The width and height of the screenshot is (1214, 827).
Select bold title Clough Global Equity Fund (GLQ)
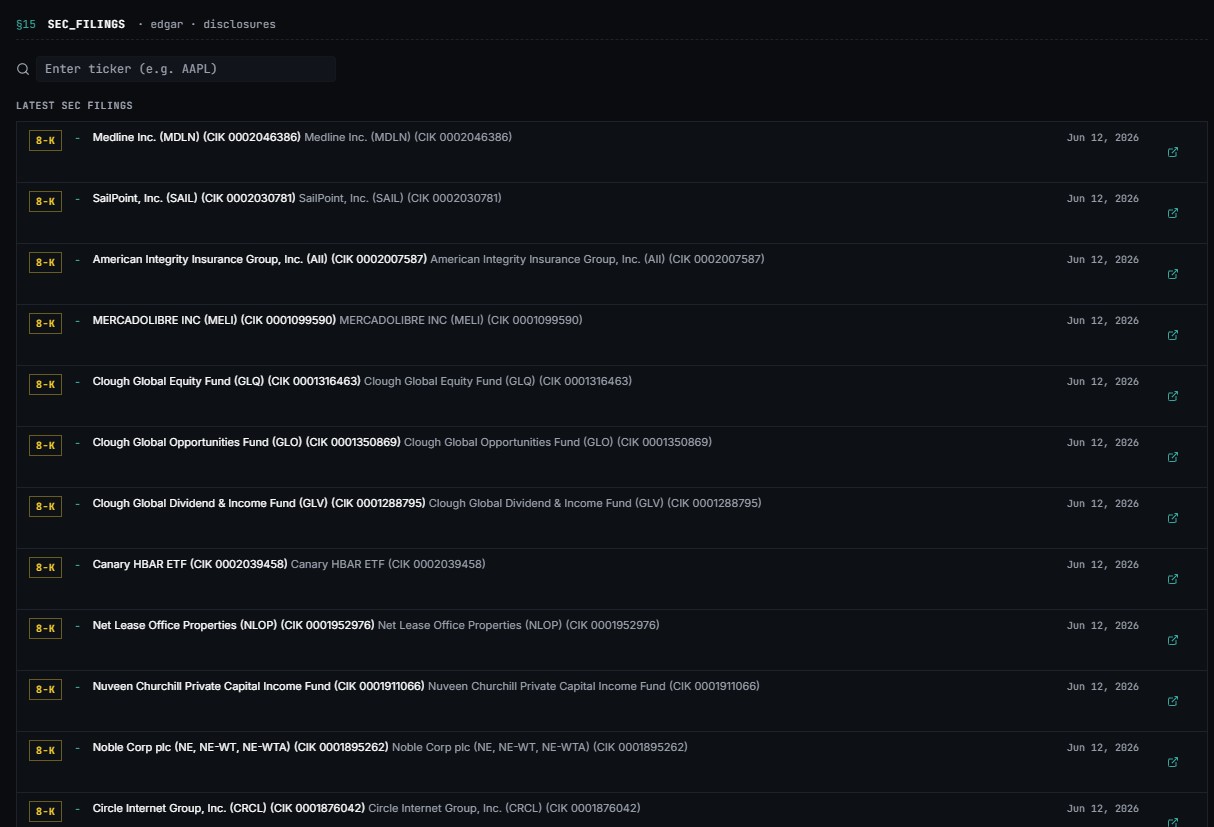click(x=226, y=381)
